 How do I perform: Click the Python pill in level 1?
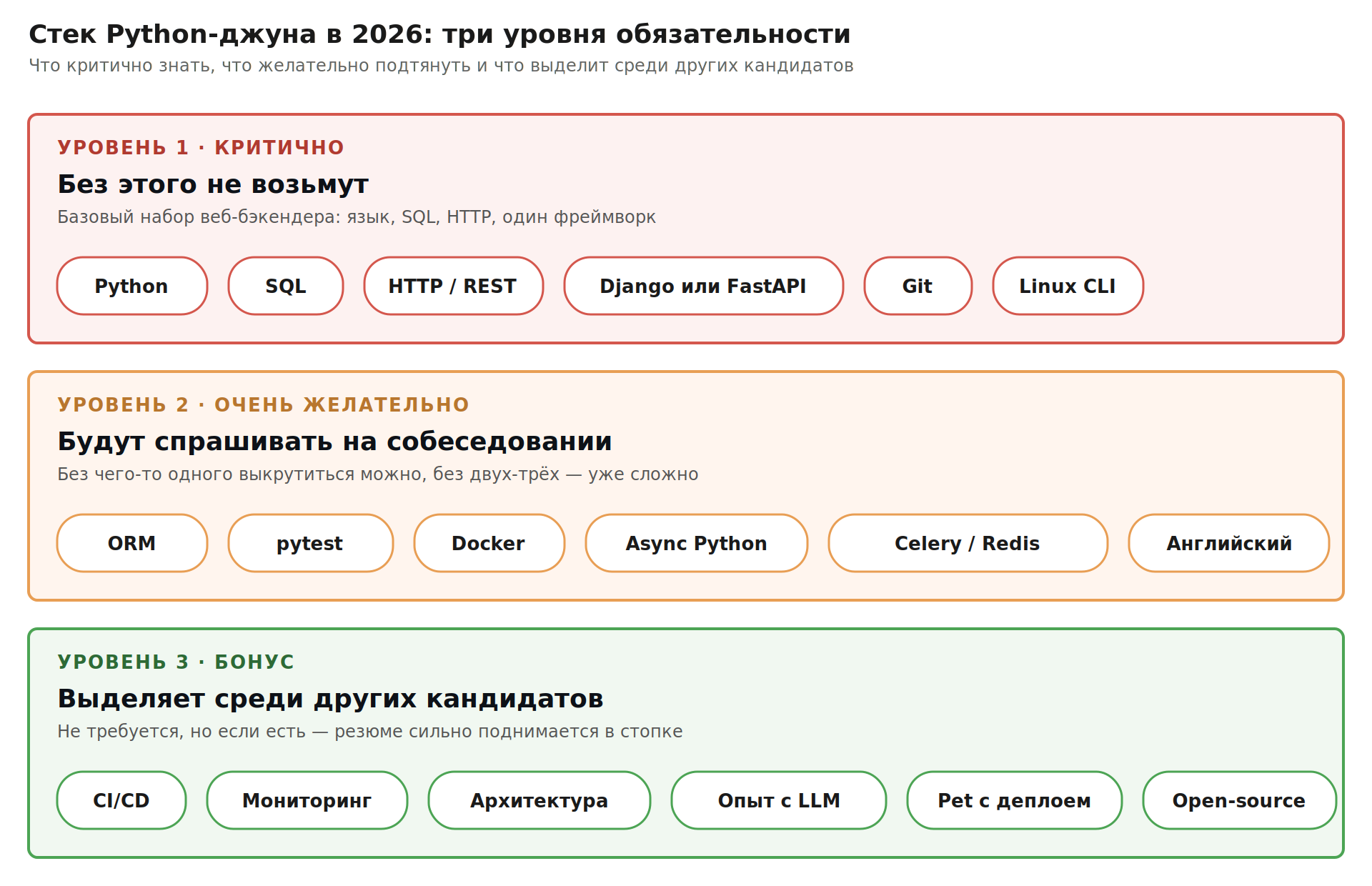pyautogui.click(x=132, y=286)
